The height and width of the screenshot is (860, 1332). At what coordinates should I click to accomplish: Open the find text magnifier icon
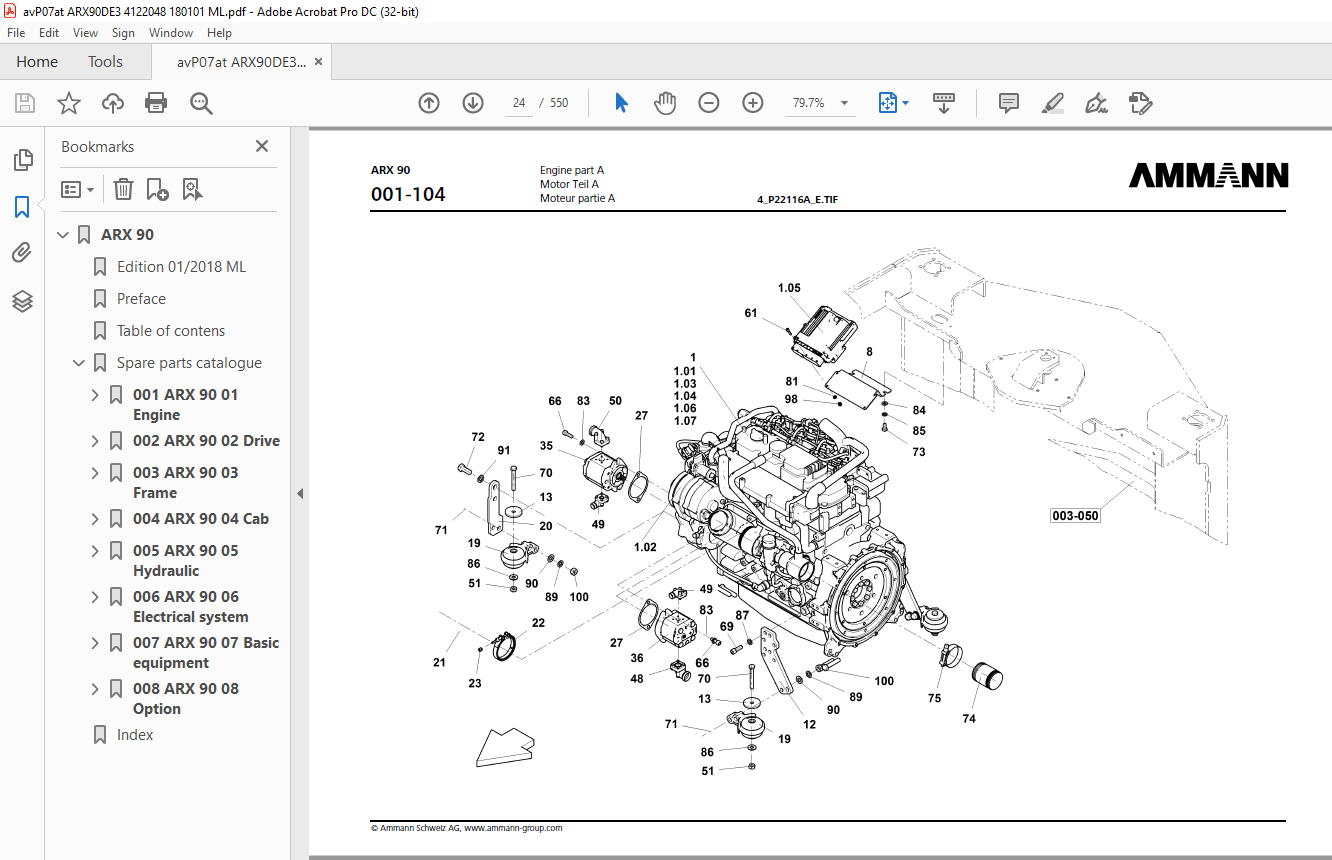(201, 103)
